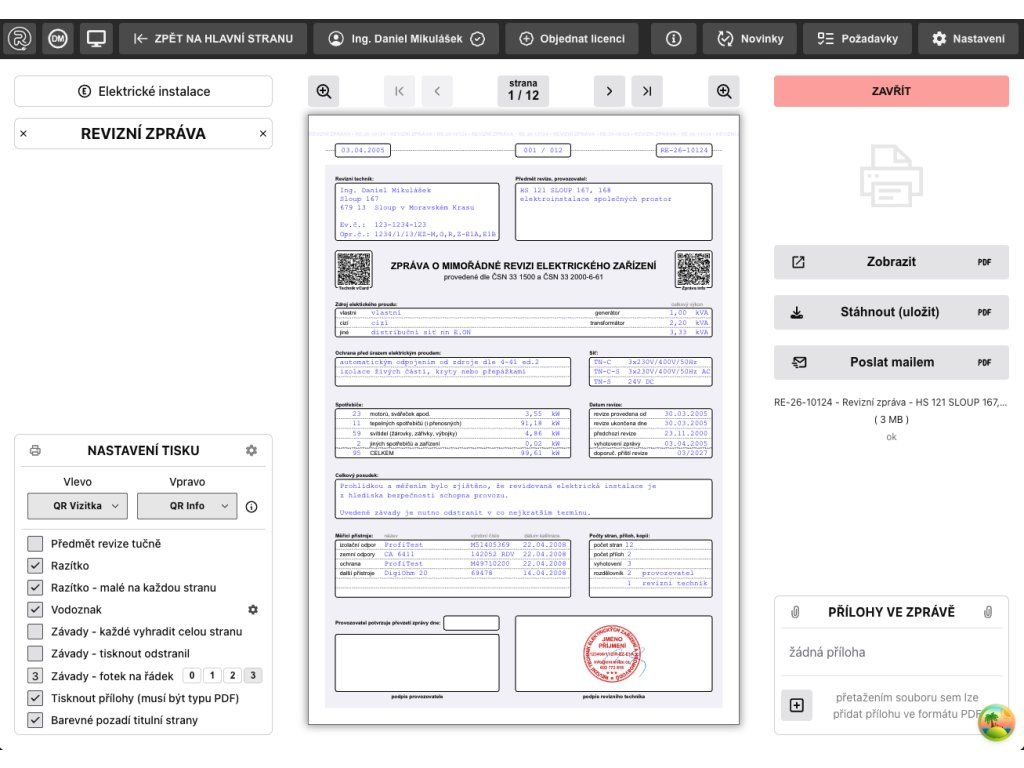Screen dimensions: 1024x768
Task: Uncheck the Razítko checkbox
Action: [x=35, y=566]
